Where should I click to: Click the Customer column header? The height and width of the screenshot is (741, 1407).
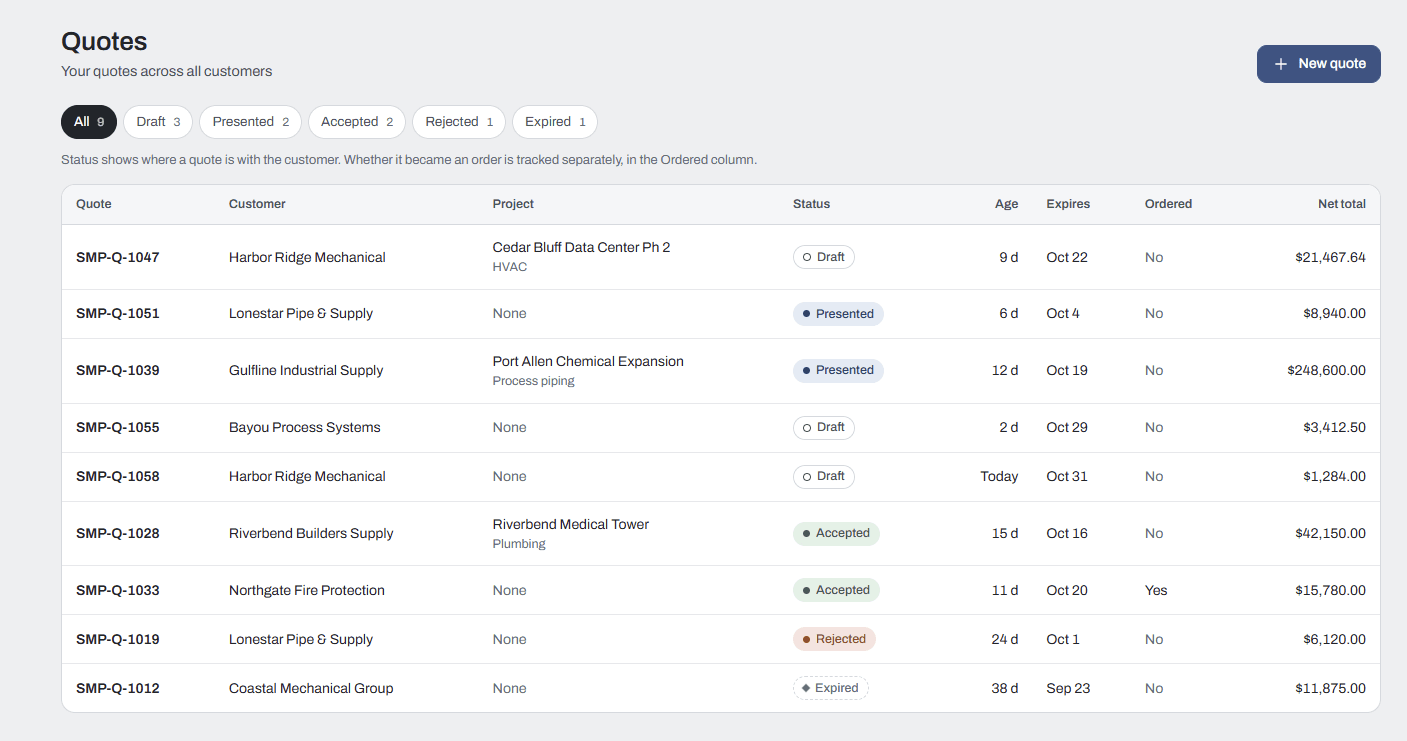coord(257,204)
